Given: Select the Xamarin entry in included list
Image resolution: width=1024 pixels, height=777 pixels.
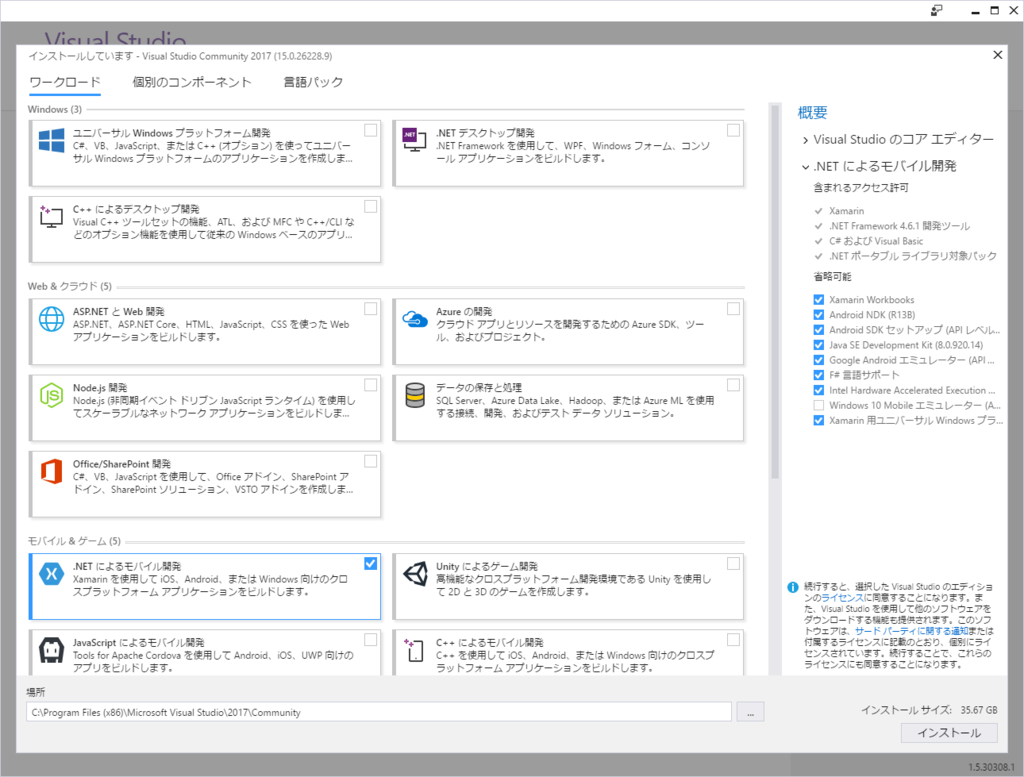Looking at the screenshot, I should [x=846, y=211].
